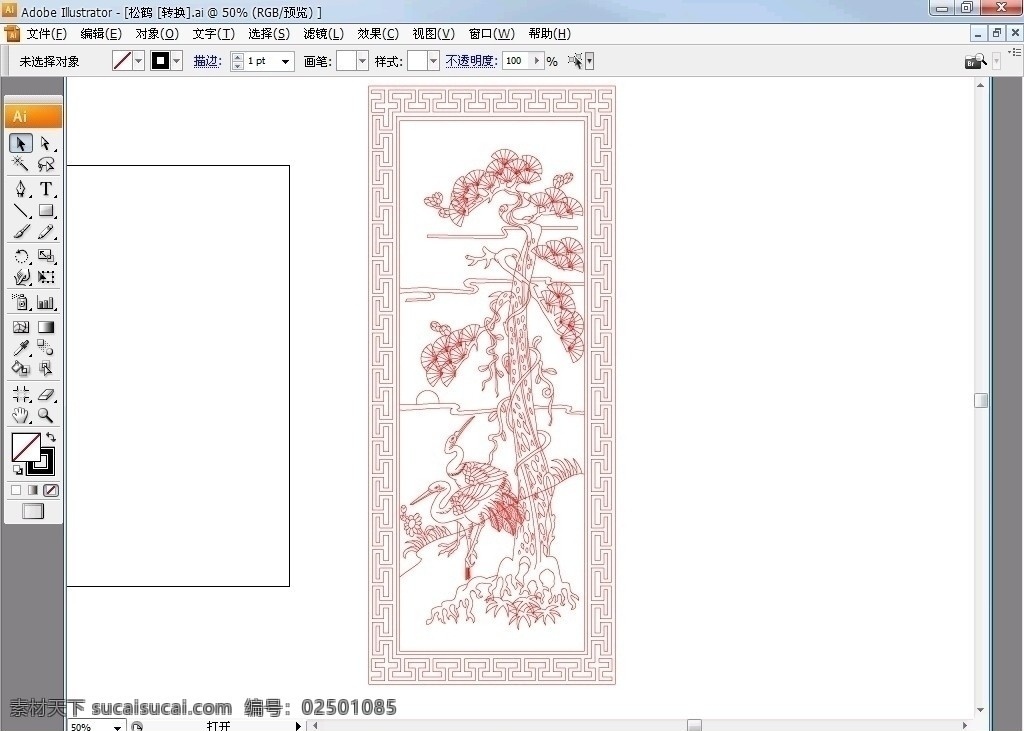Select the Rectangle tool

(x=46, y=210)
